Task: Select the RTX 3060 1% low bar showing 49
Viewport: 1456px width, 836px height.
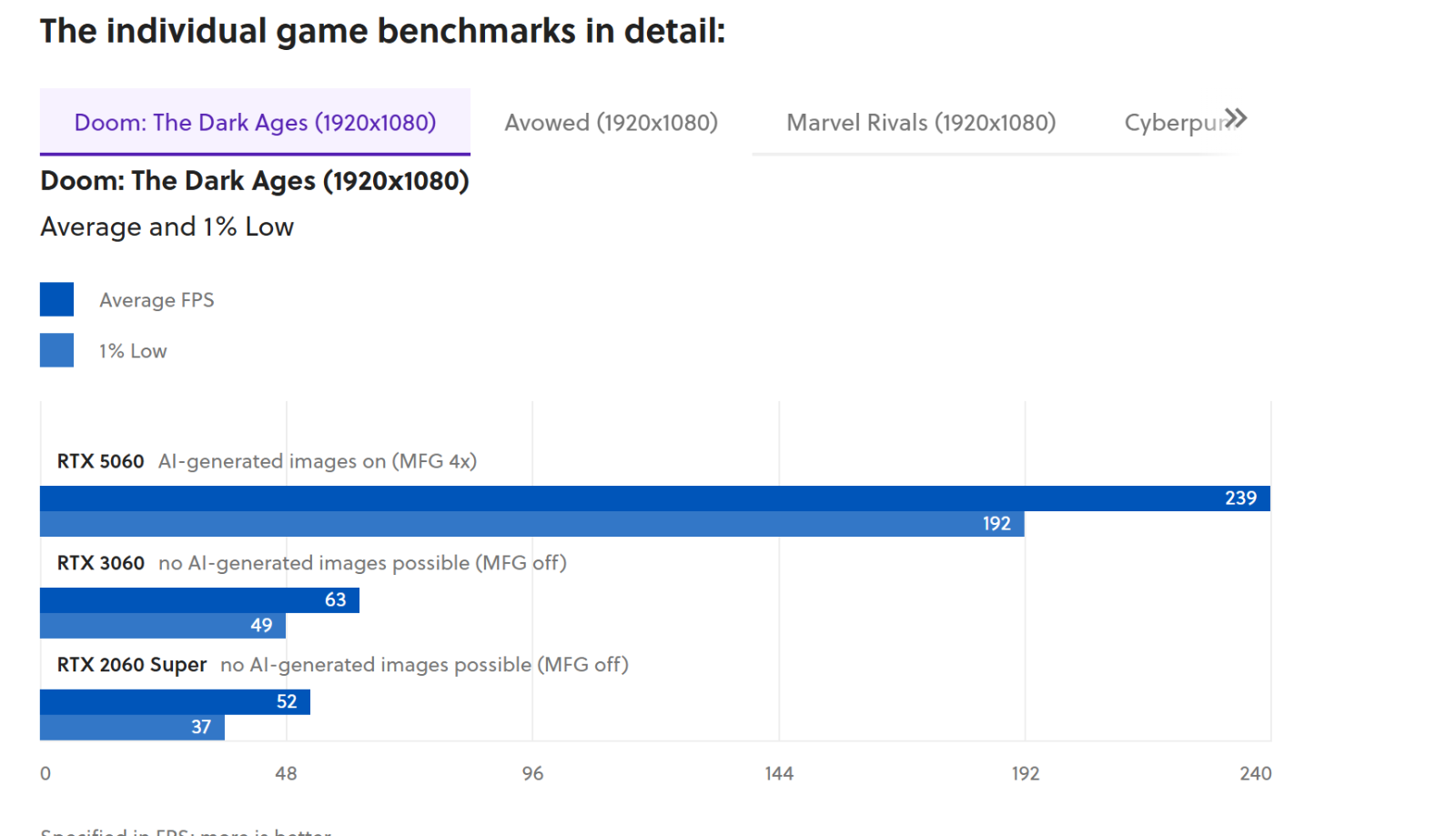Action: (162, 626)
